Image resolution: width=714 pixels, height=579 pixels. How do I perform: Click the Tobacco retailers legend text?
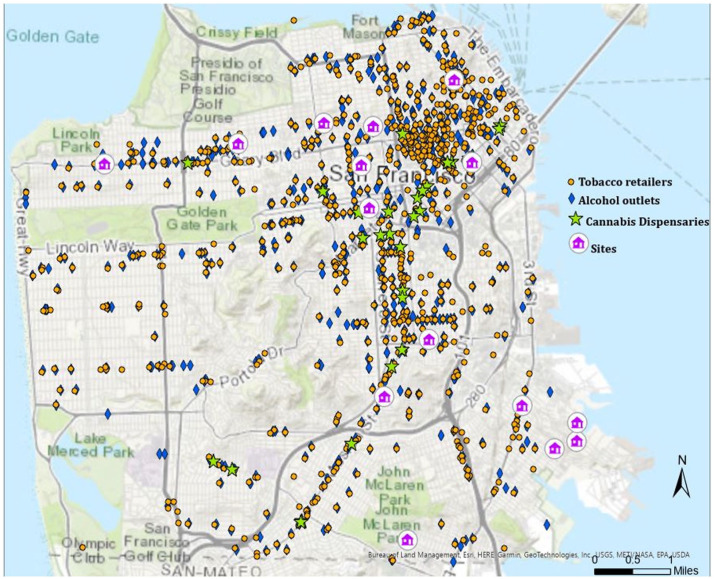click(x=626, y=183)
